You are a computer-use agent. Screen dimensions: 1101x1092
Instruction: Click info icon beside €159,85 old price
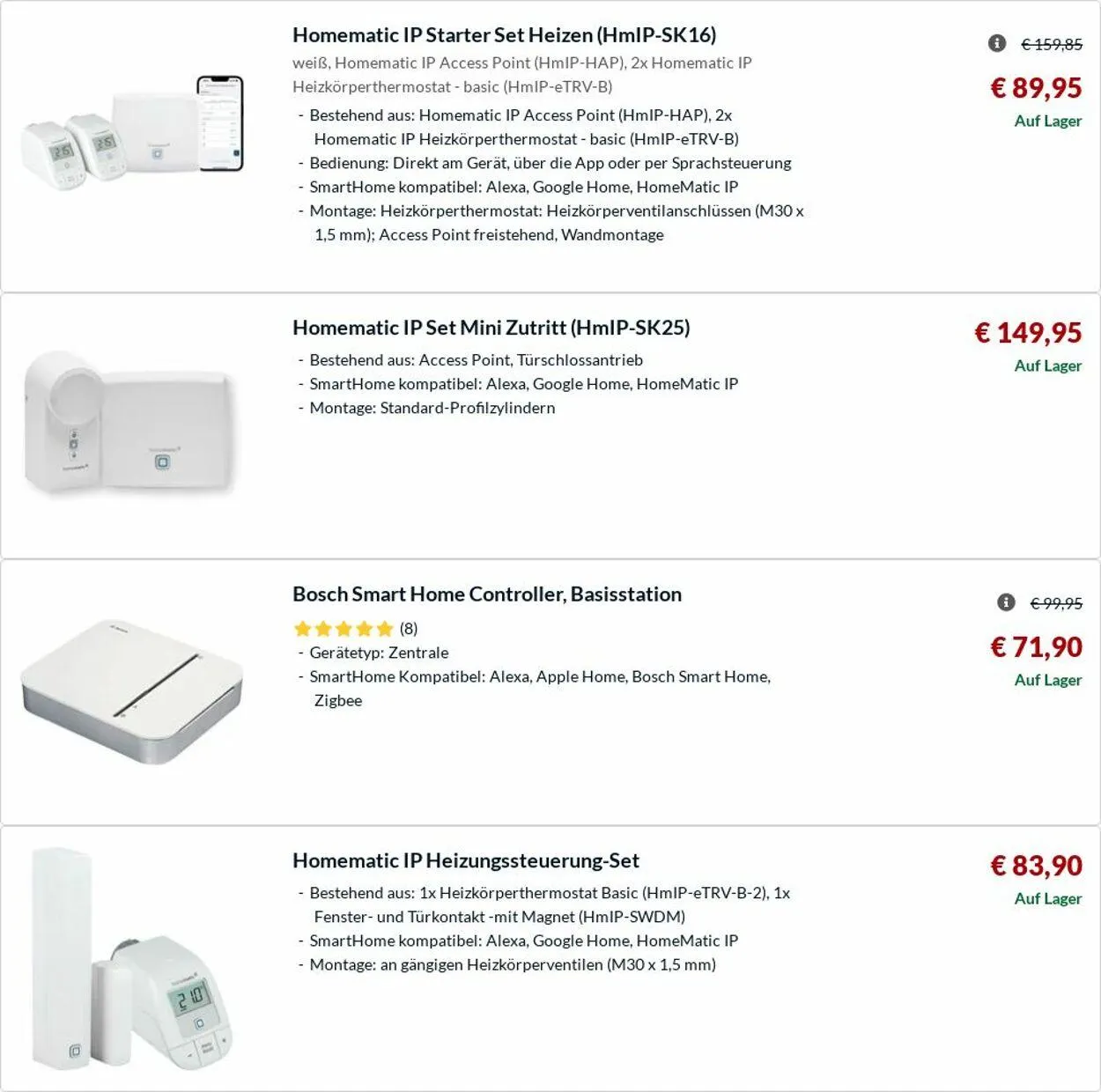(997, 43)
